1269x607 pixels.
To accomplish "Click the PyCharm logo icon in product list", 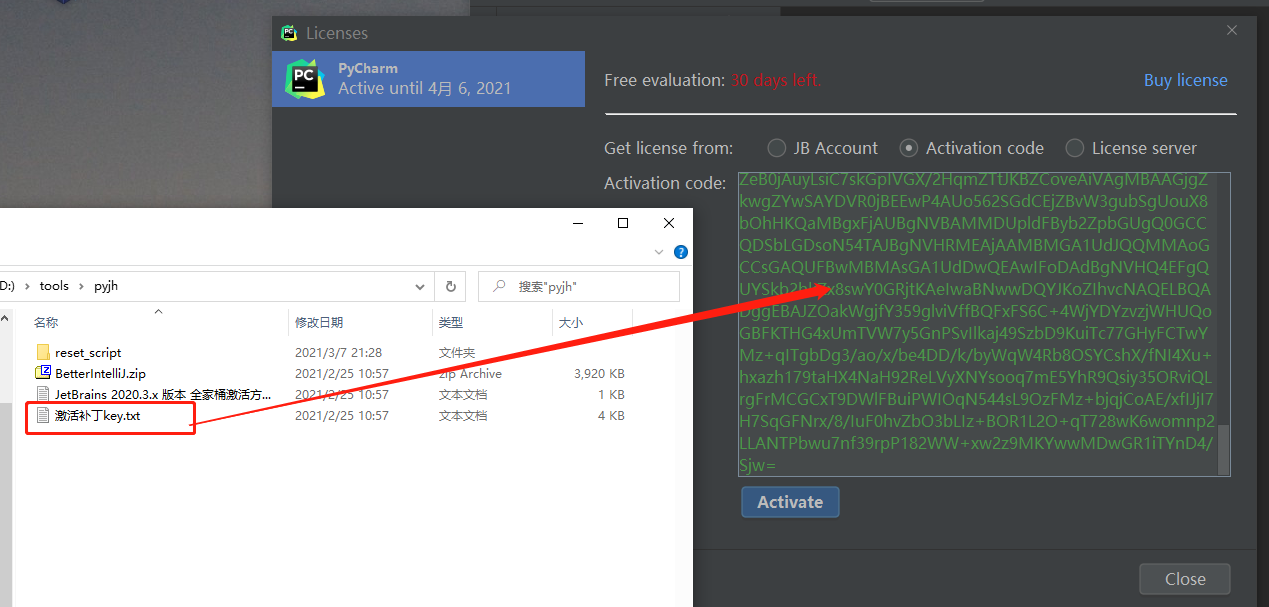I will click(304, 79).
